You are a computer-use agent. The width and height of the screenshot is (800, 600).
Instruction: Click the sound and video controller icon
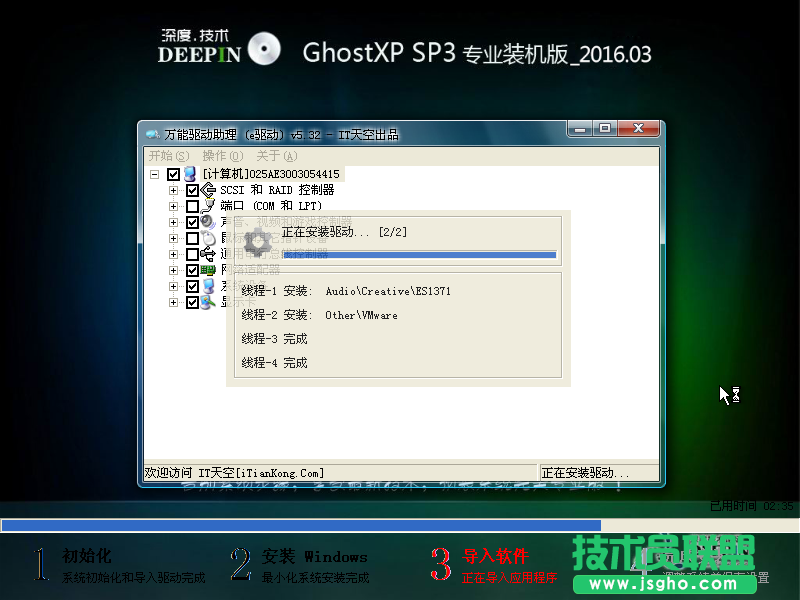click(x=205, y=221)
